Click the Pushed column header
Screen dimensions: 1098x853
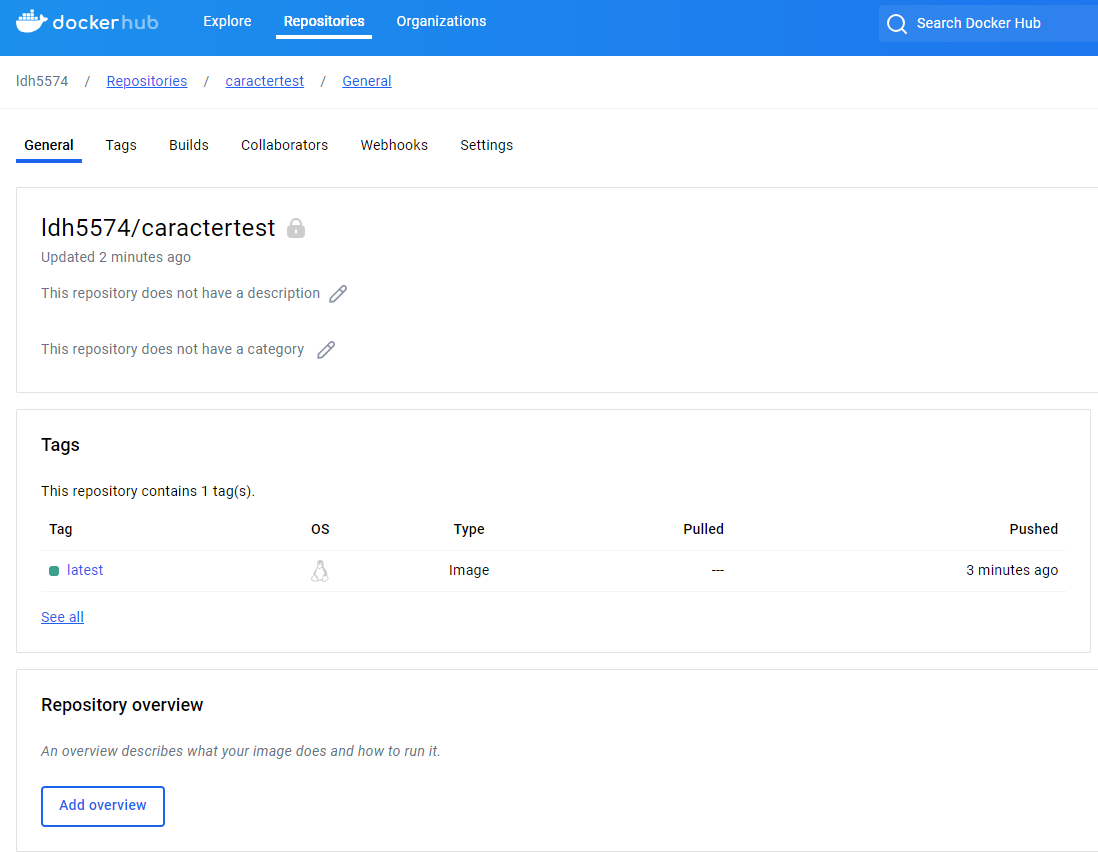(1034, 529)
